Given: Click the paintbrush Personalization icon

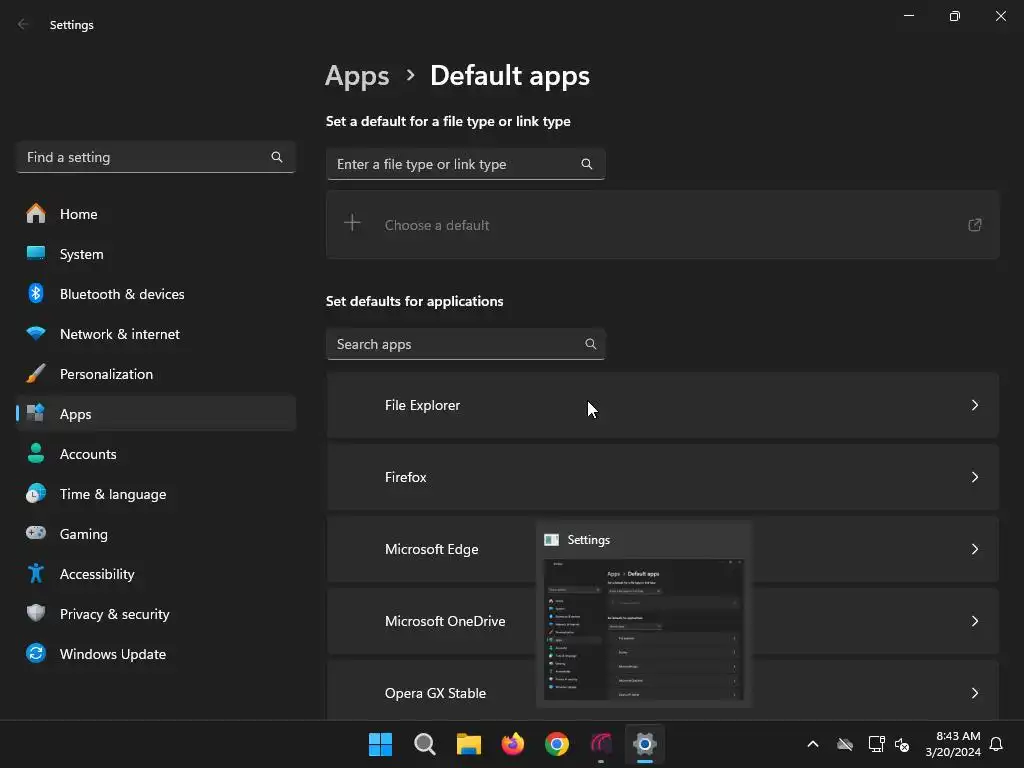Looking at the screenshot, I should (36, 374).
